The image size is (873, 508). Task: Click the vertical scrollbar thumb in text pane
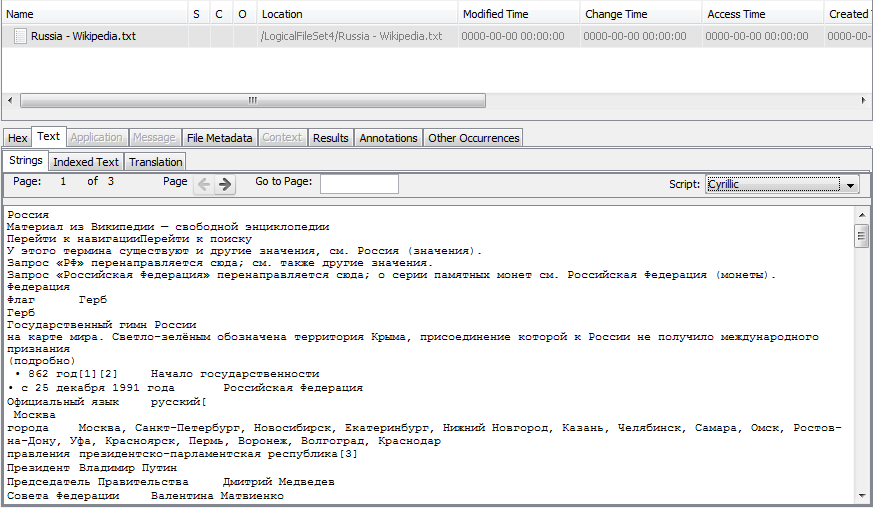(862, 235)
